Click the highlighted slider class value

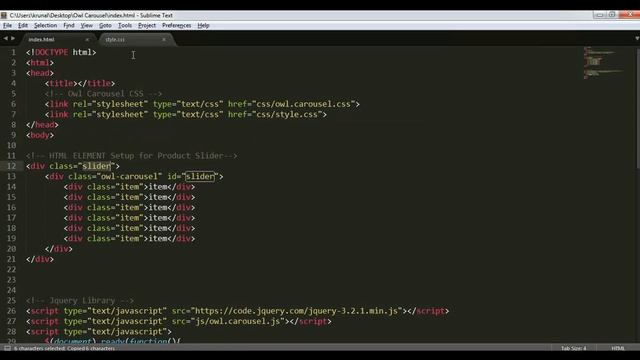pos(97,166)
